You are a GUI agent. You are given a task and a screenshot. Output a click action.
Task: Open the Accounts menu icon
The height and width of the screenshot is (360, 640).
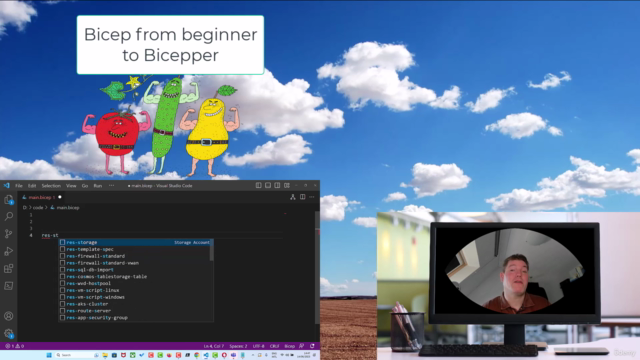click(x=9, y=316)
